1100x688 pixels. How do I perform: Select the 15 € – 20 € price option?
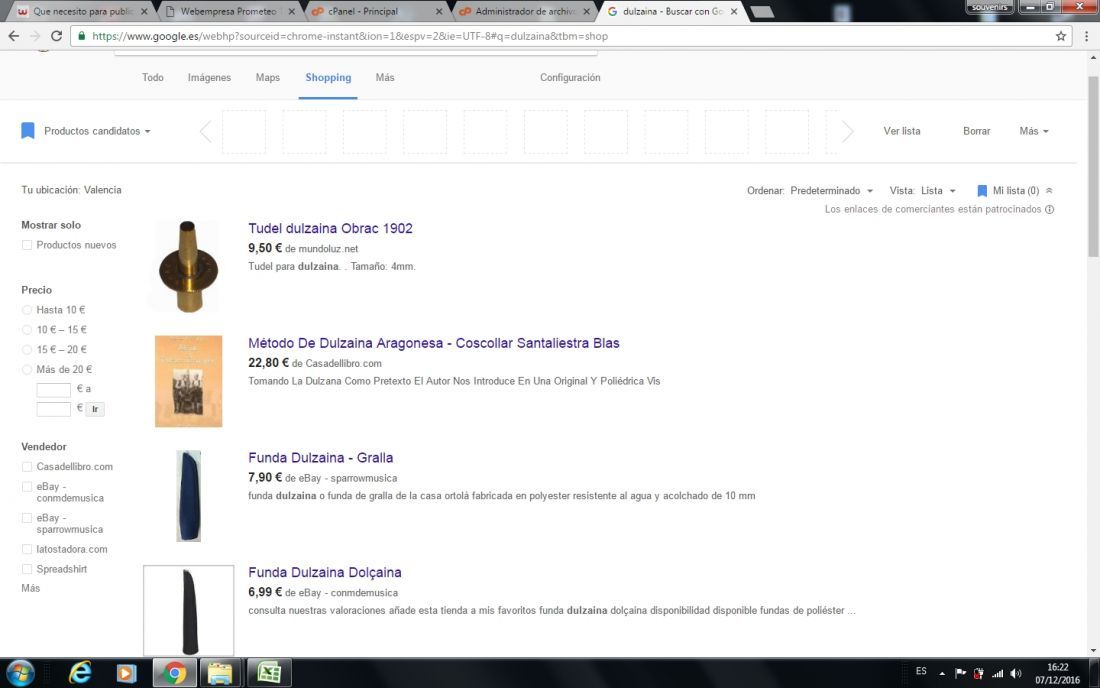[27, 349]
